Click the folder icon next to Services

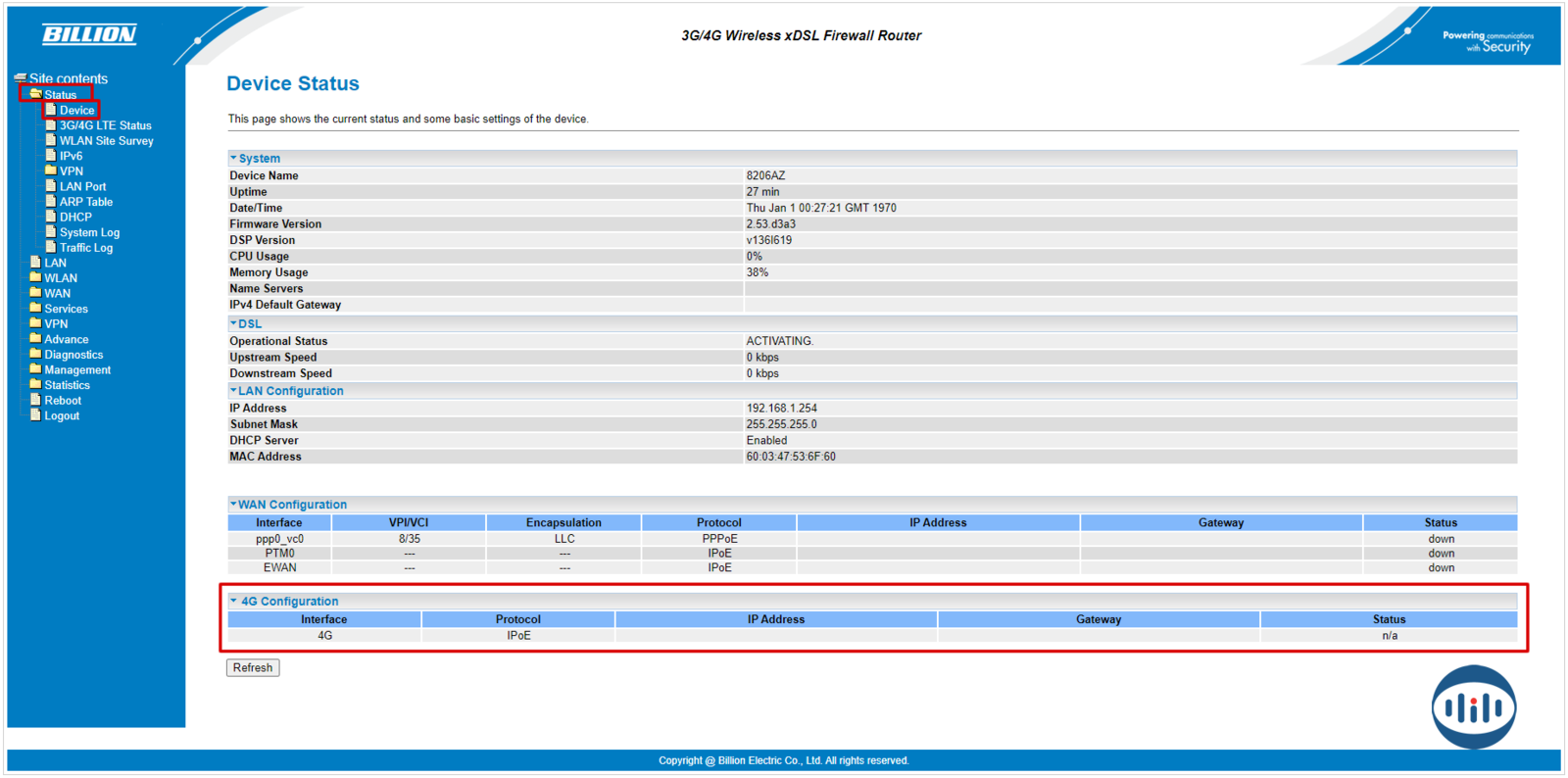[x=35, y=309]
